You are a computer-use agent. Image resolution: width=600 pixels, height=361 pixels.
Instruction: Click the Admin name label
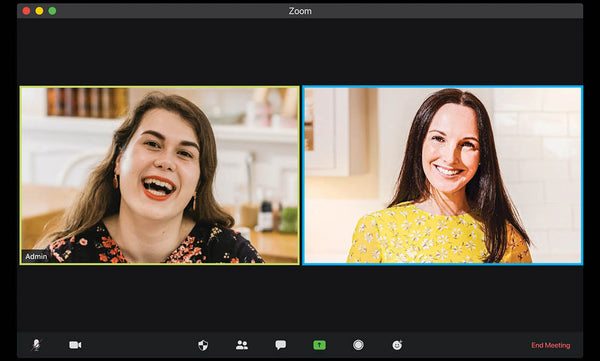pos(36,256)
